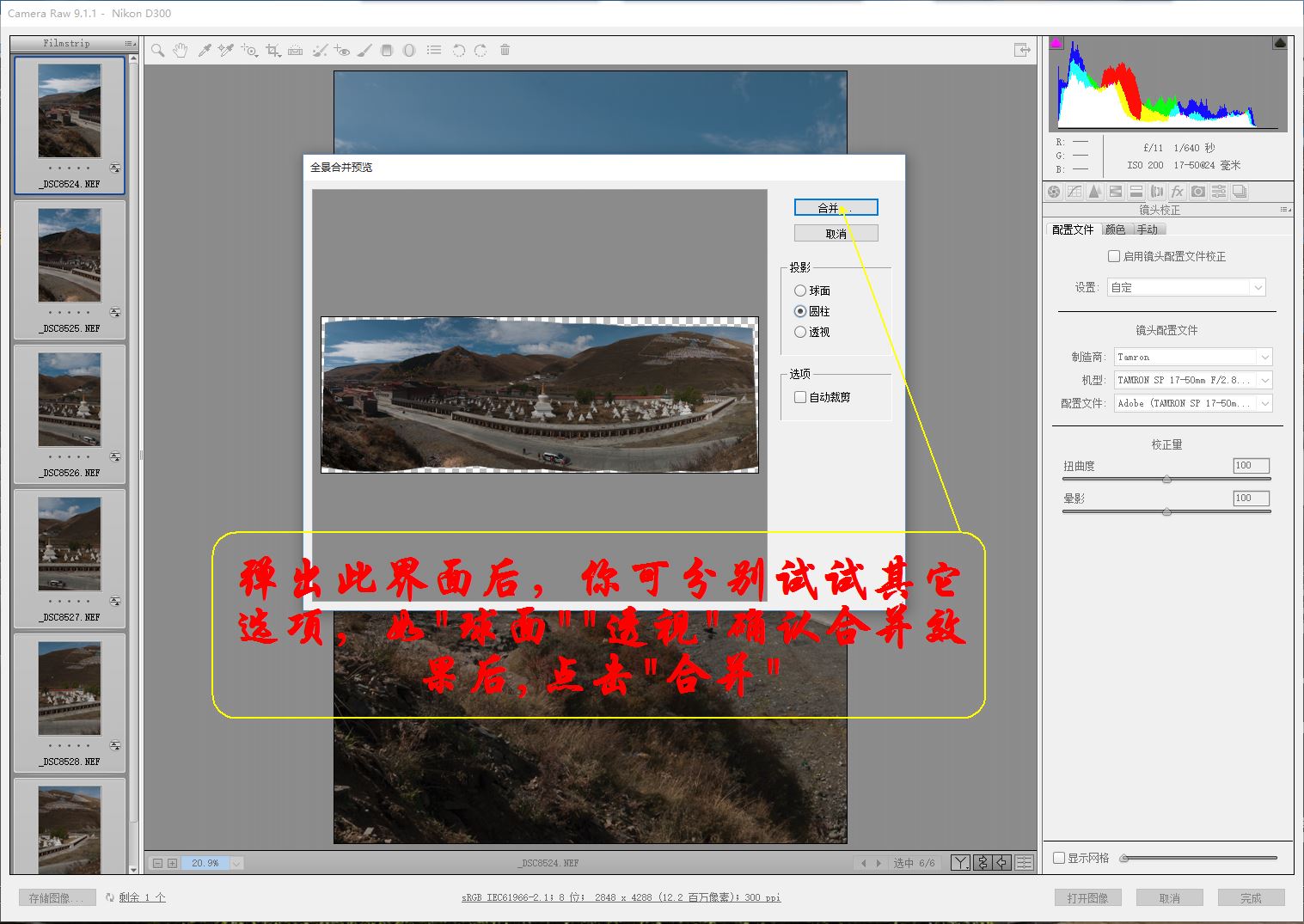
Task: Select the Hand tool
Action: click(x=180, y=51)
